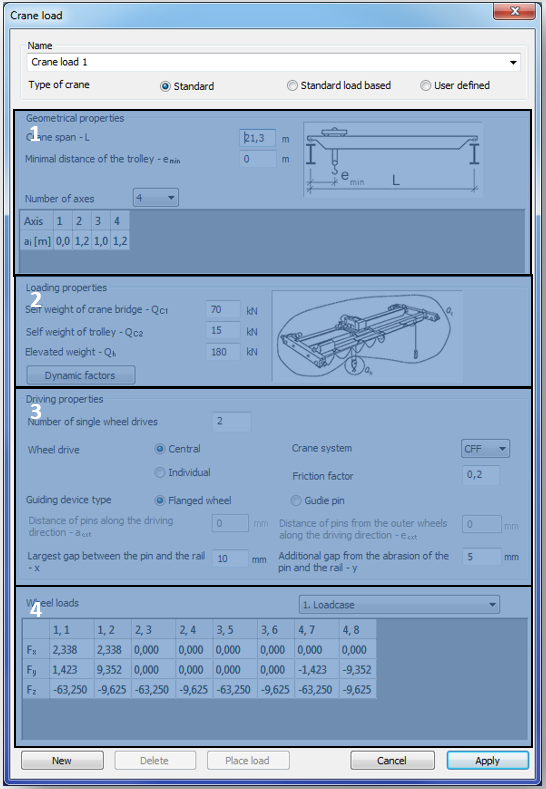Select the Standard load based radio button
546x789 pixels.
[x=292, y=86]
